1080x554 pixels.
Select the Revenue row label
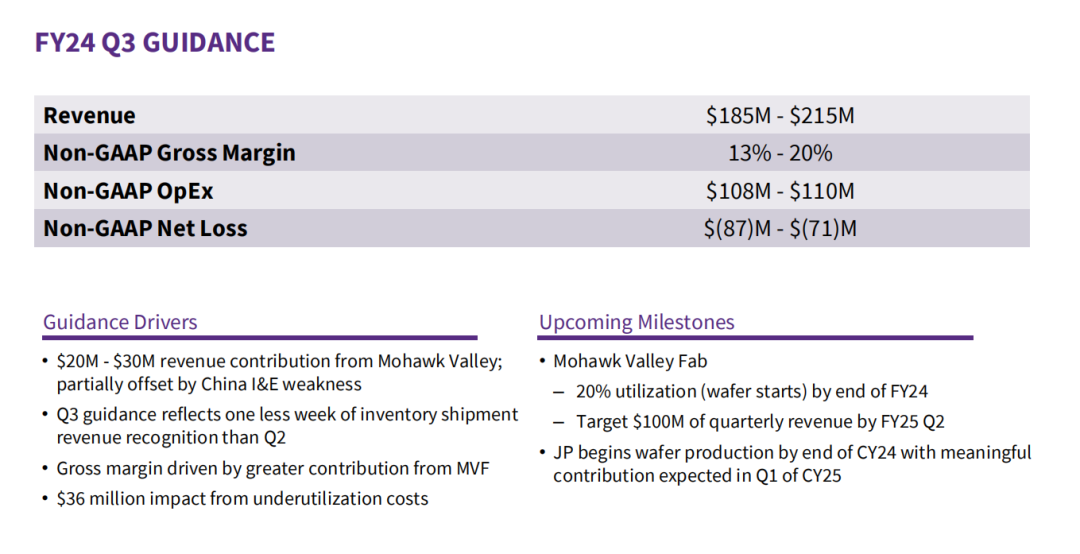coord(90,115)
